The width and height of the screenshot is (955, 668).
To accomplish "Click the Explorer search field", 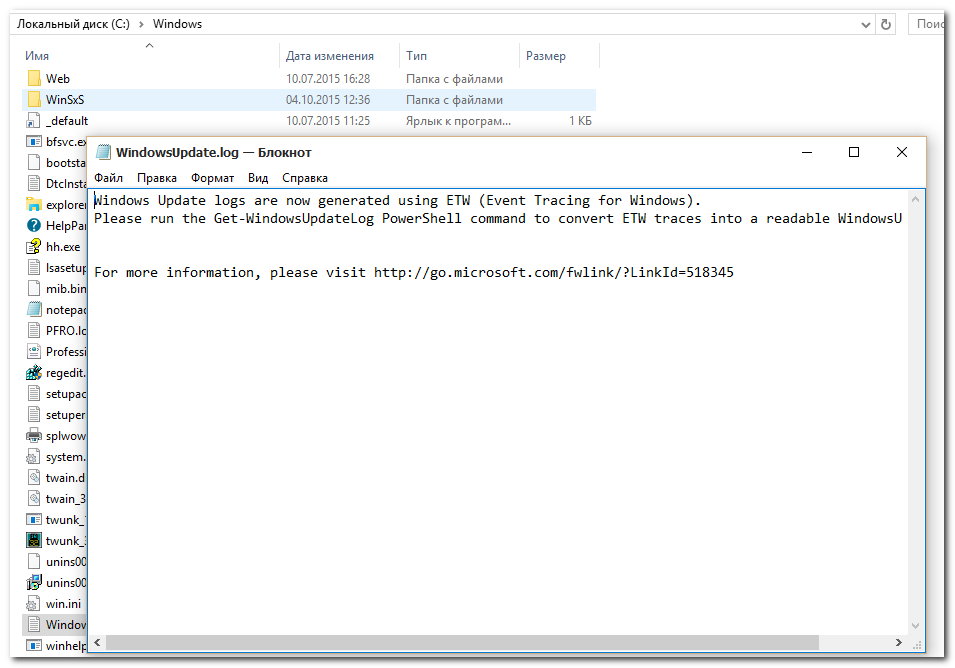I will click(x=926, y=24).
